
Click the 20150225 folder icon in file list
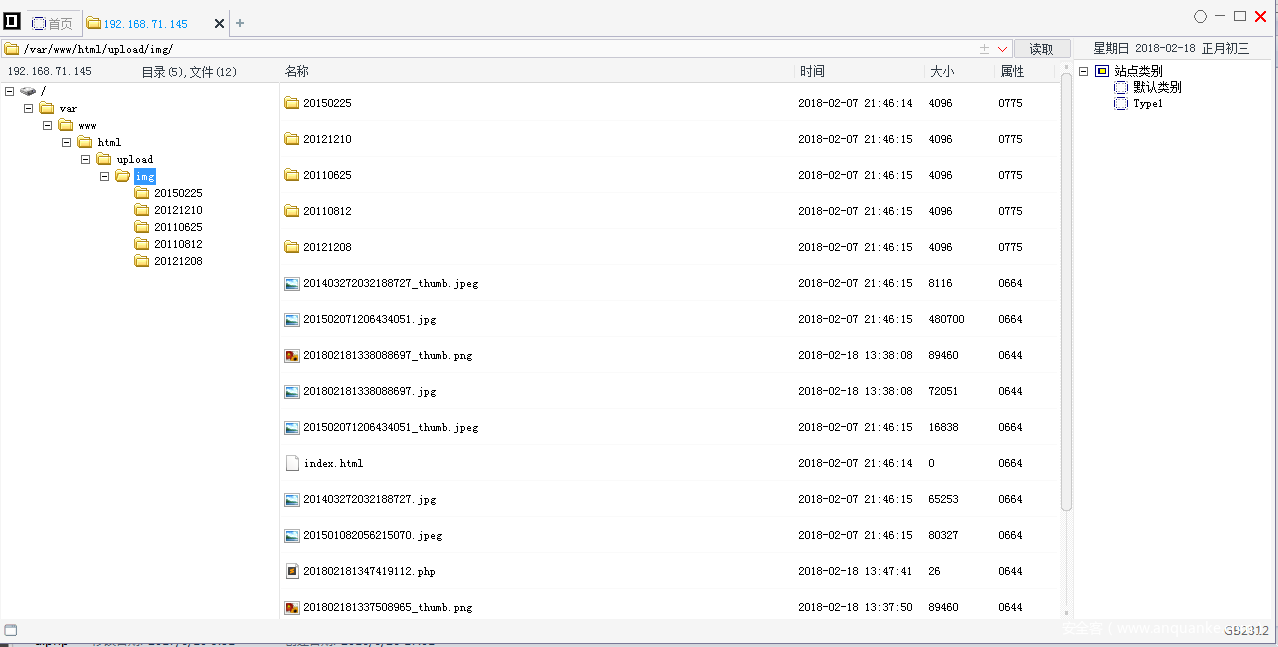pos(292,103)
